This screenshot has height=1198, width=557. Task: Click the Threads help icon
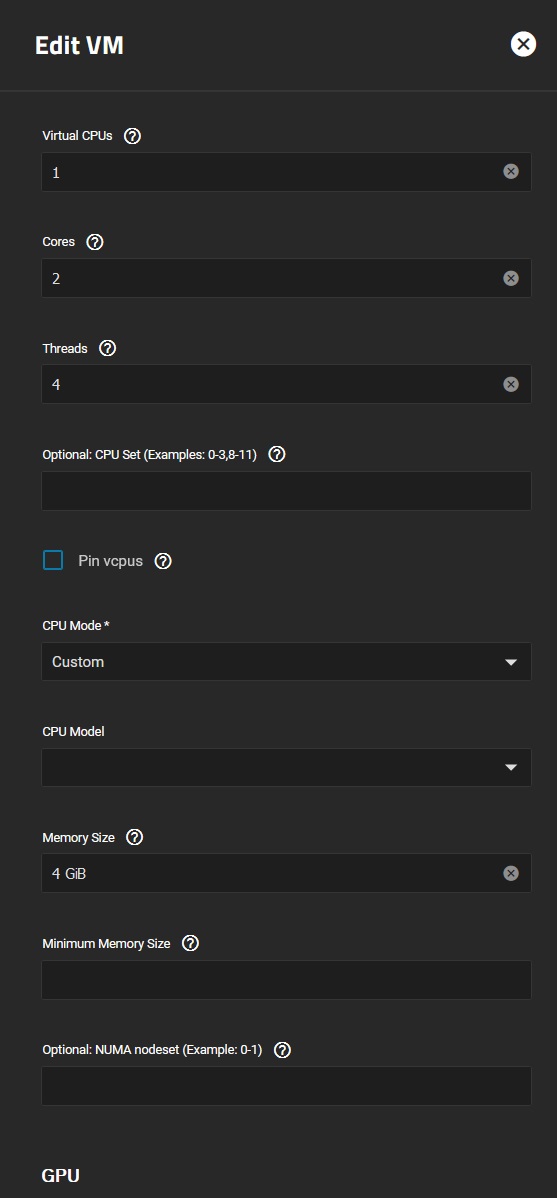(108, 348)
